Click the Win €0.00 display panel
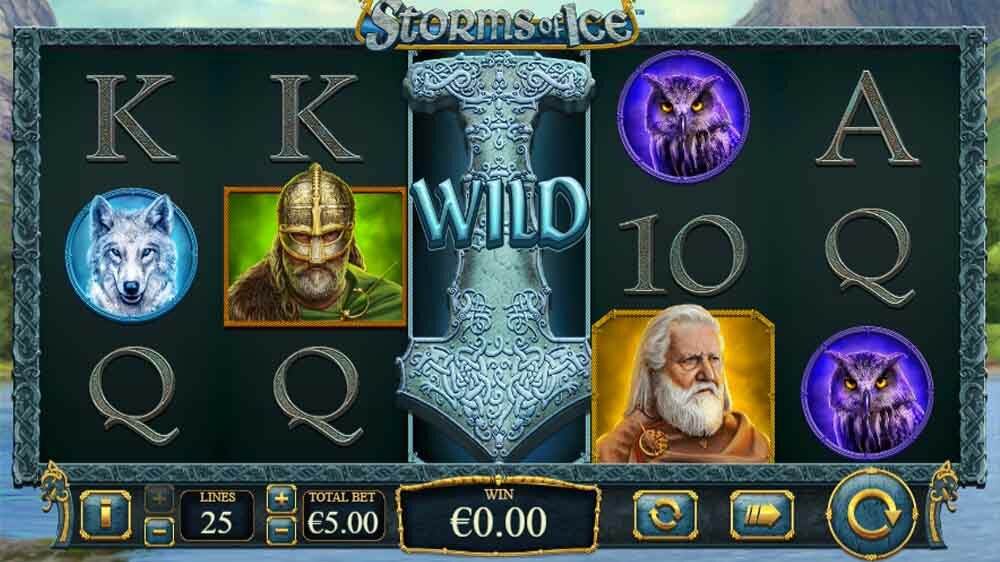 pyautogui.click(x=498, y=515)
